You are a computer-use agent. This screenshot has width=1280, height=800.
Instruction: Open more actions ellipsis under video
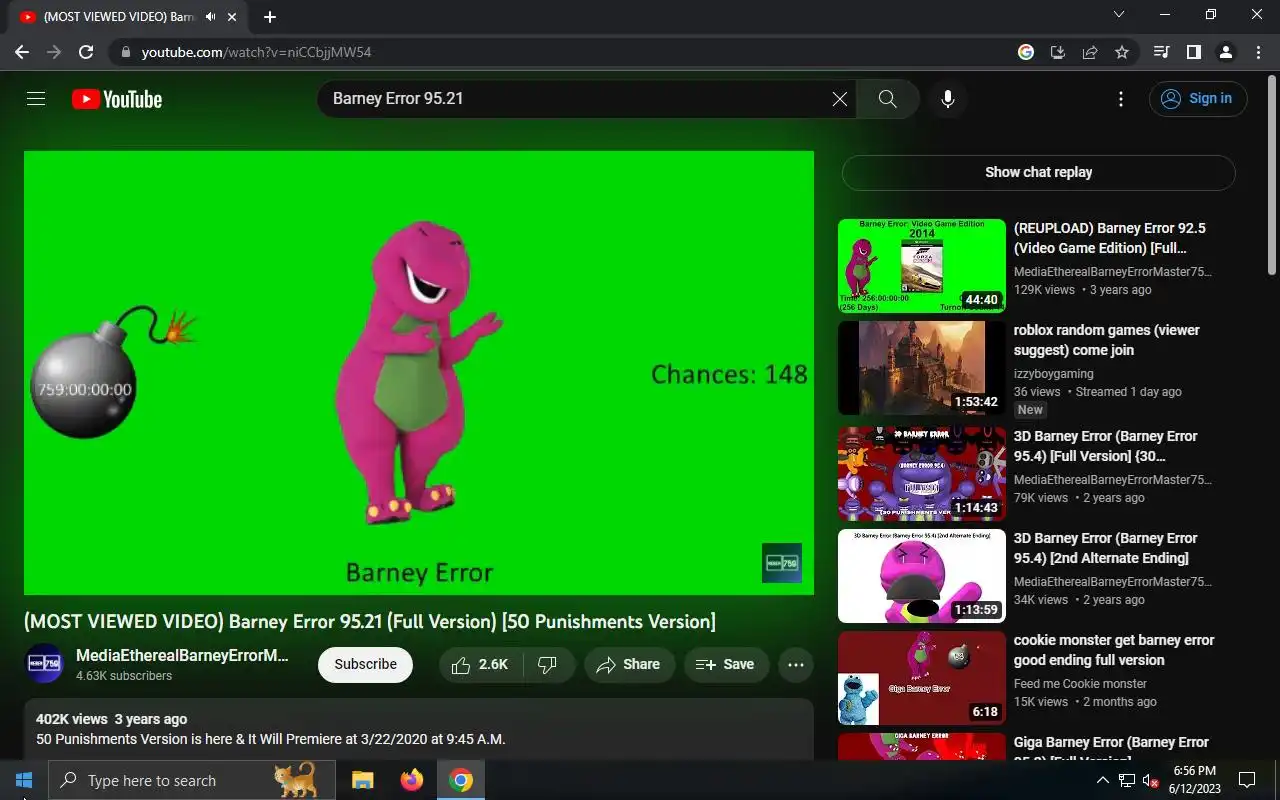tap(796, 665)
